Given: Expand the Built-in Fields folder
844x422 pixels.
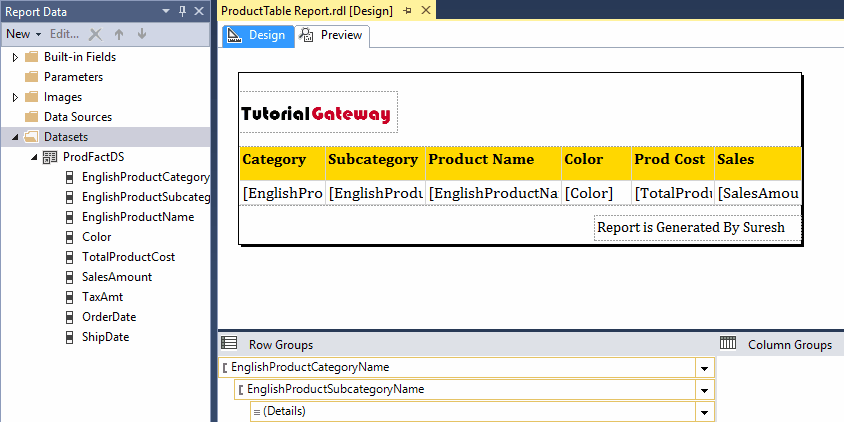Looking at the screenshot, I should pos(15,57).
